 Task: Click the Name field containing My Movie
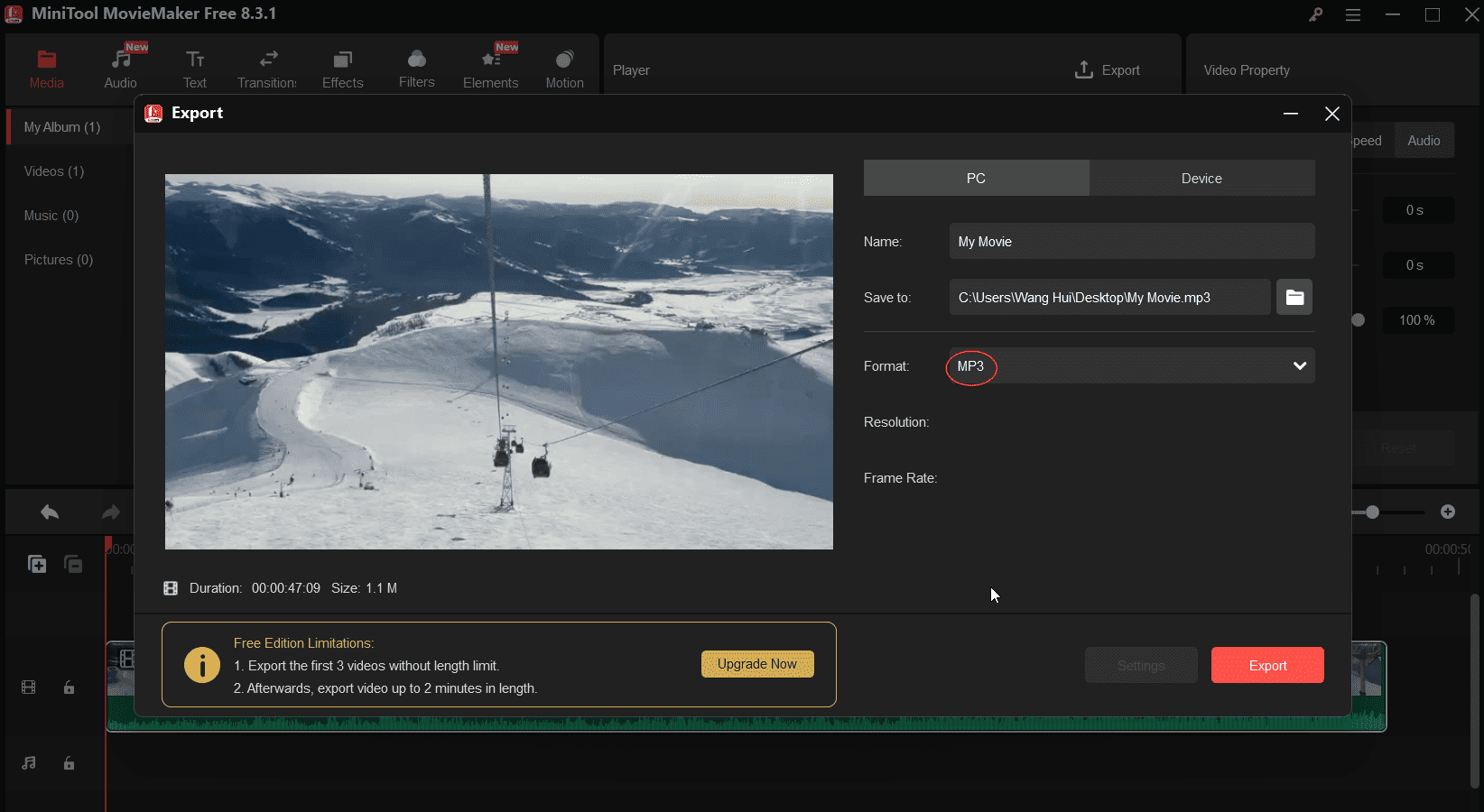[1131, 242]
